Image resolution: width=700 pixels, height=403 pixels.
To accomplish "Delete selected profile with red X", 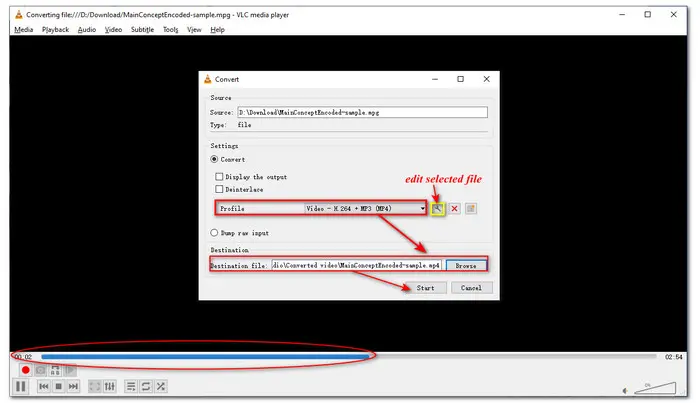I will [454, 208].
